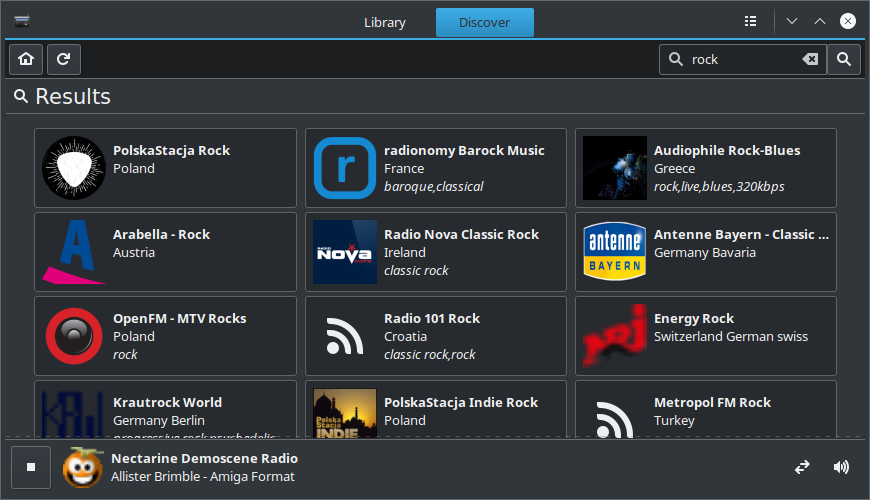
Task: Open Audiophile Rock-Blues station
Action: click(x=706, y=168)
